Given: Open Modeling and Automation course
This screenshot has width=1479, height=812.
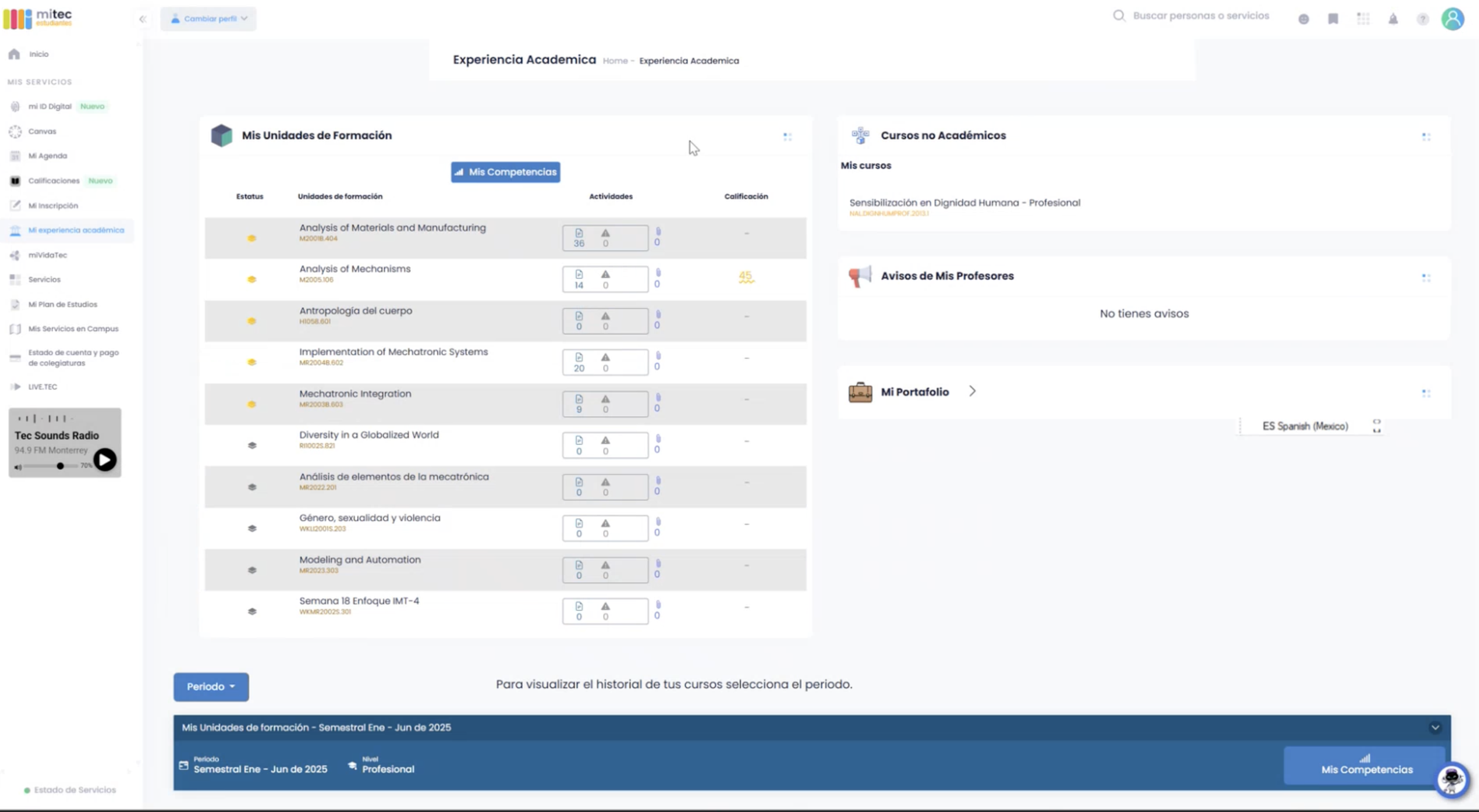Looking at the screenshot, I should (360, 559).
